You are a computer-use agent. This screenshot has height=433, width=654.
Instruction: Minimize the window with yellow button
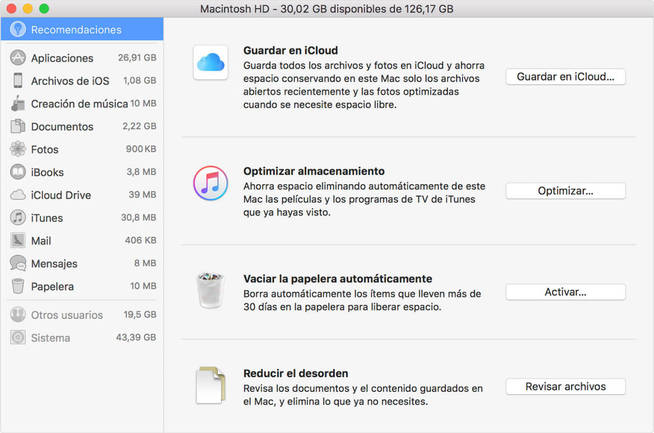click(28, 8)
